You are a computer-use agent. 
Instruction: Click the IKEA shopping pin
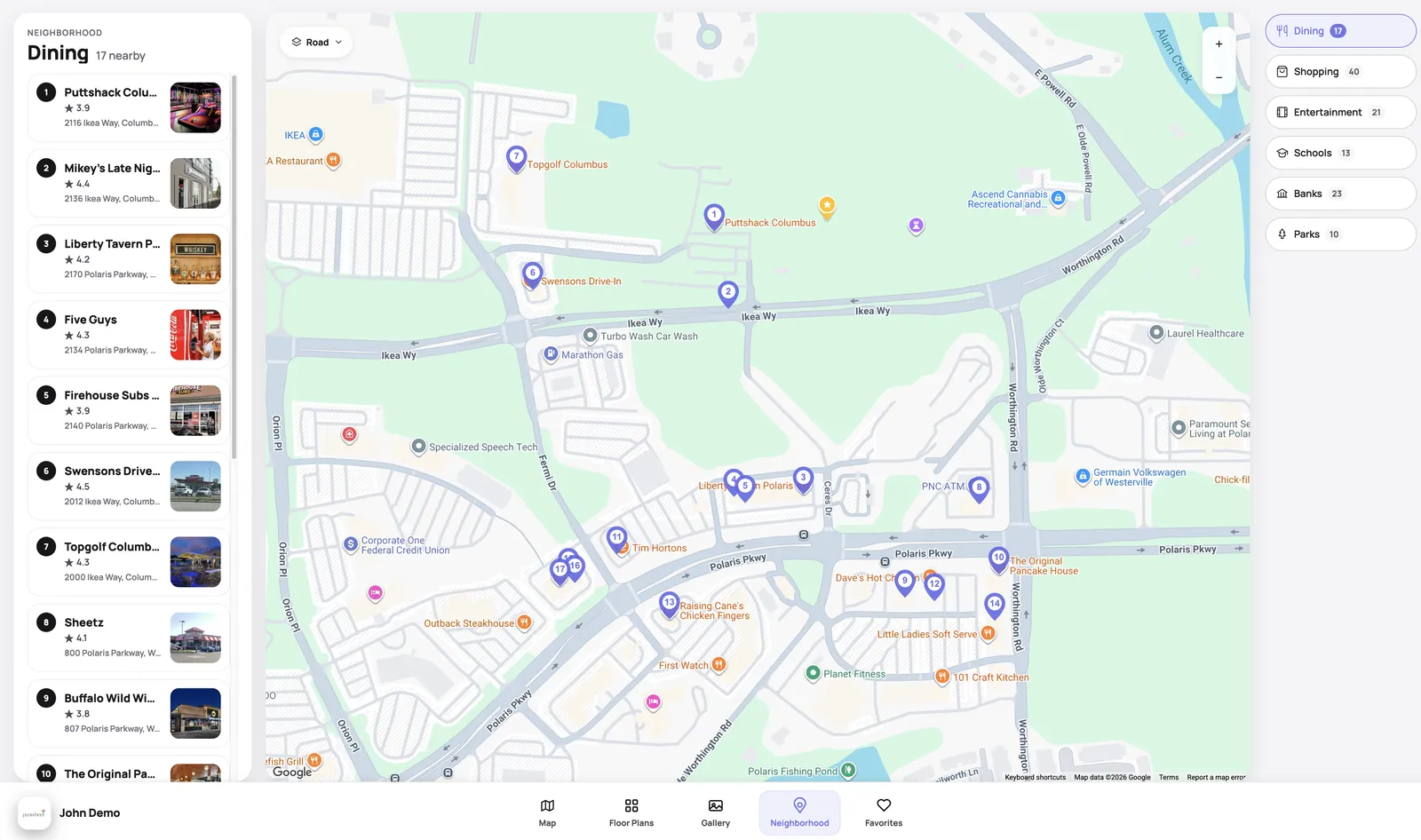pyautogui.click(x=315, y=135)
